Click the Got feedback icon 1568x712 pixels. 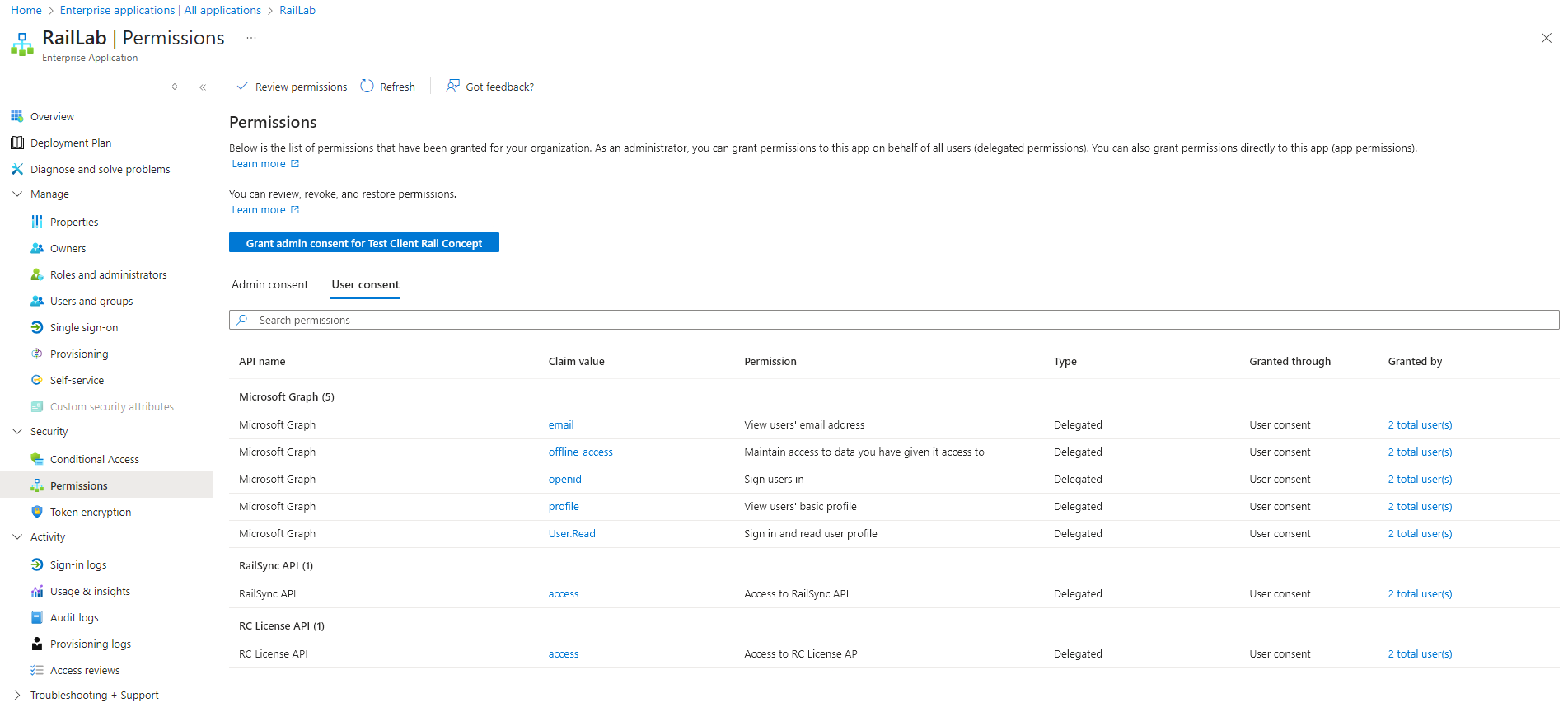coord(452,87)
